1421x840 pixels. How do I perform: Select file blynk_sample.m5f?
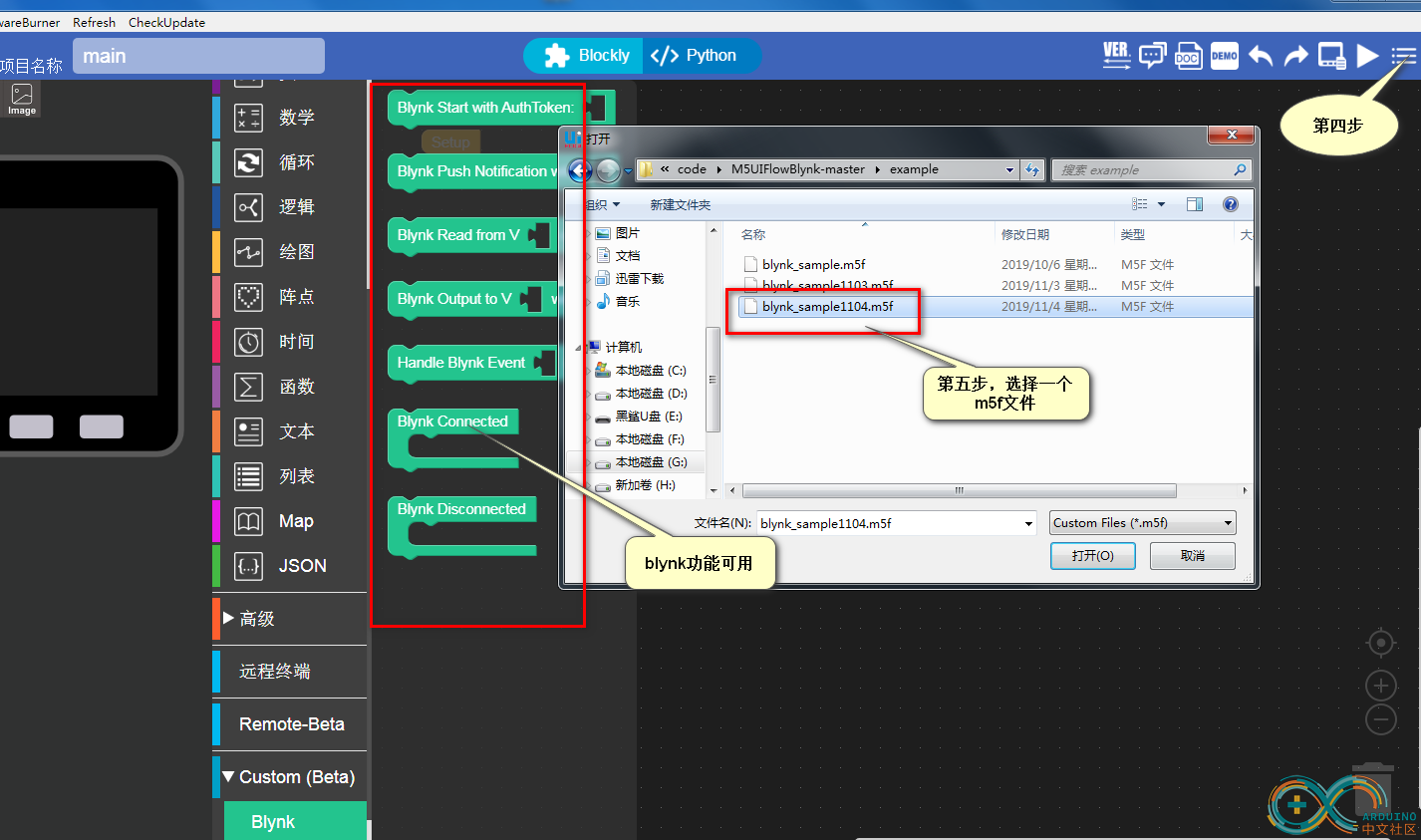[814, 264]
